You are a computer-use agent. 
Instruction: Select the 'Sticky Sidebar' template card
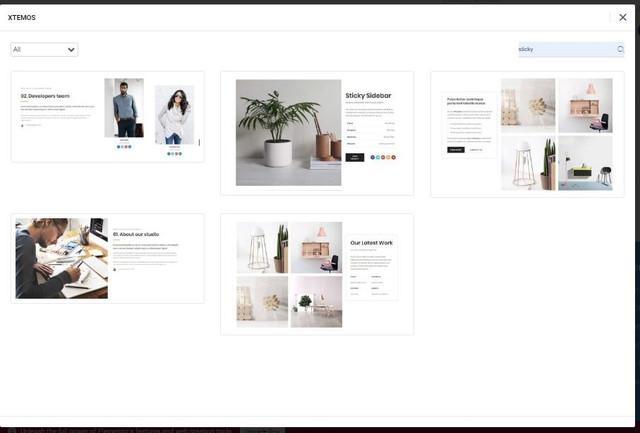tap(317, 133)
